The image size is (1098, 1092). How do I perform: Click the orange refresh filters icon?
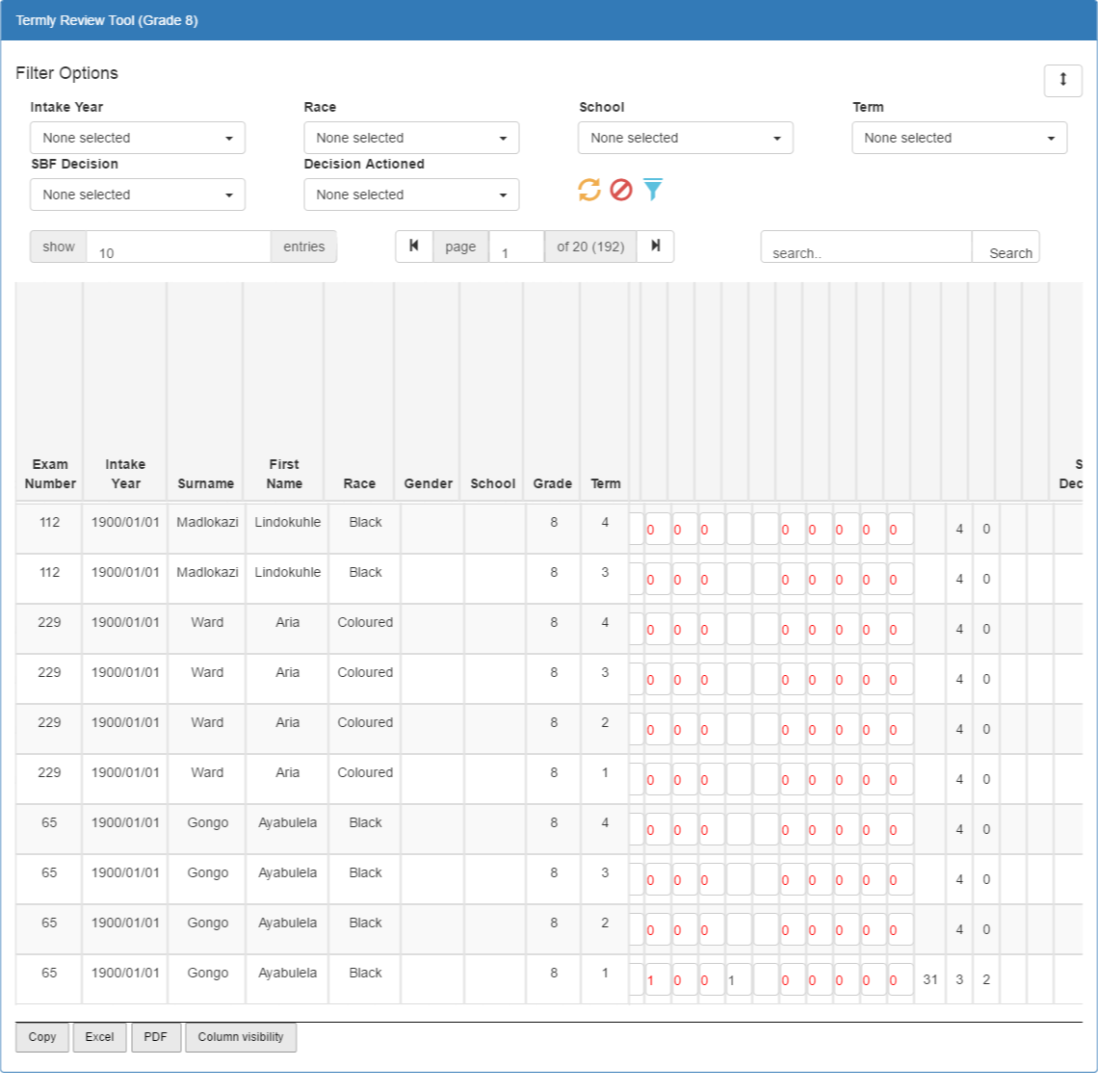588,190
